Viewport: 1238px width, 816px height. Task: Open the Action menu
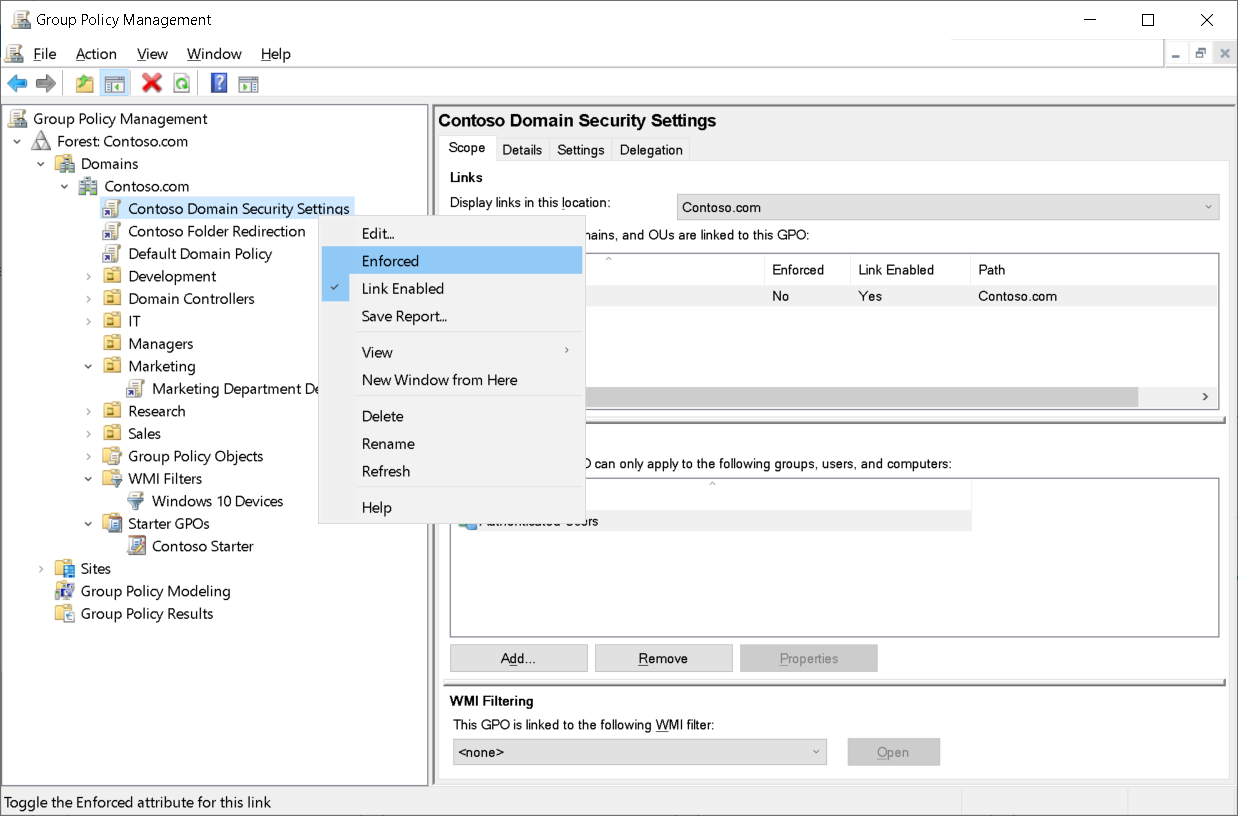96,54
